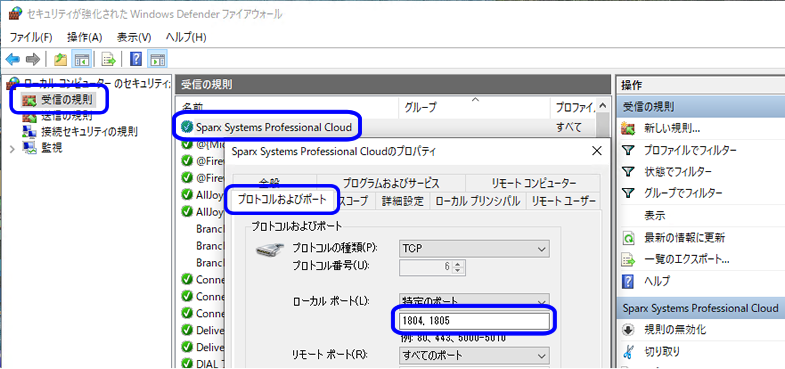Select the 監視 tree node
Viewport: 785px width, 369px height.
(x=52, y=148)
